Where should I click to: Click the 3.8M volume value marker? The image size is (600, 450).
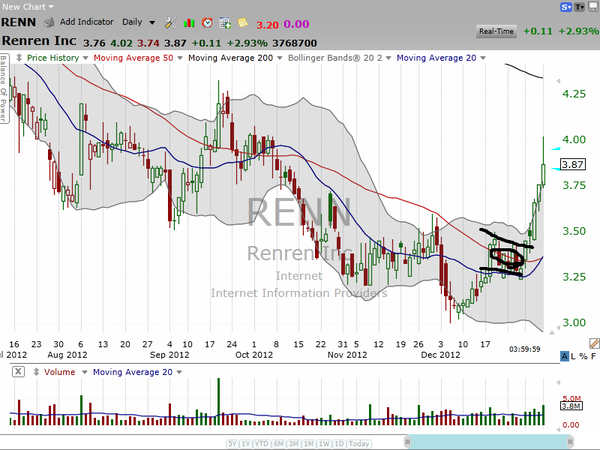tap(571, 406)
